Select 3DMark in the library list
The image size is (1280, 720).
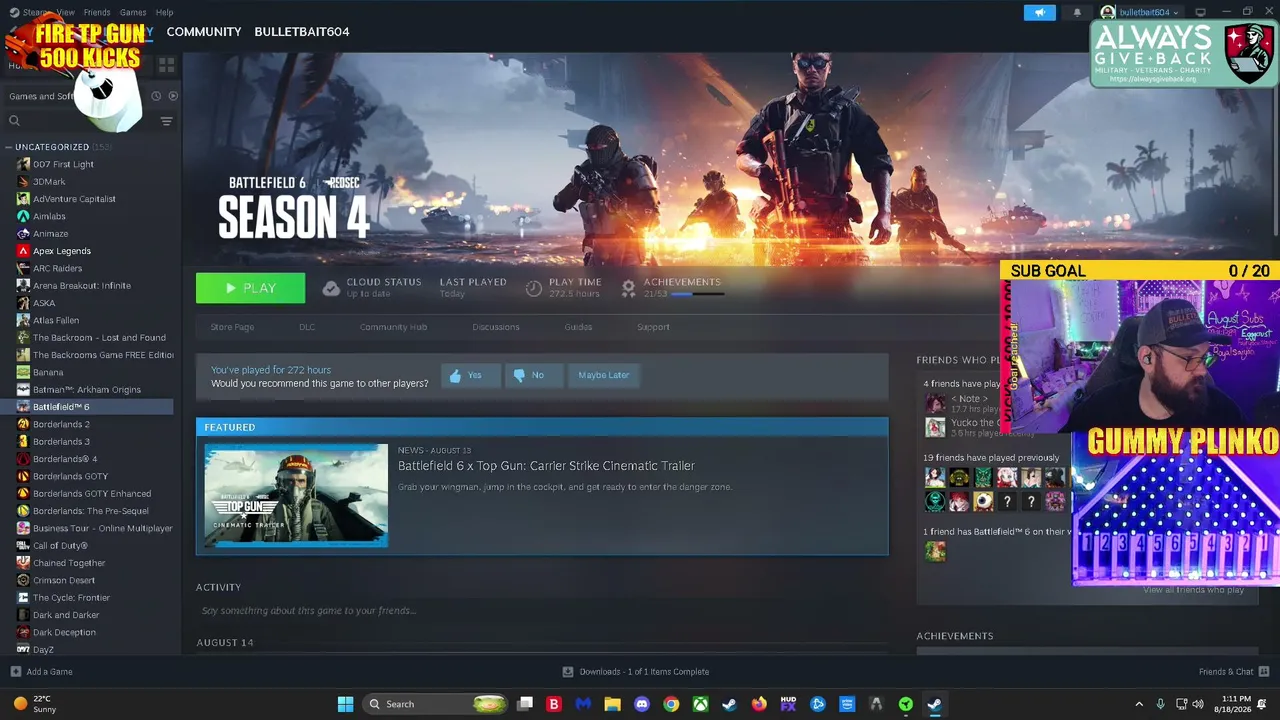click(x=49, y=182)
